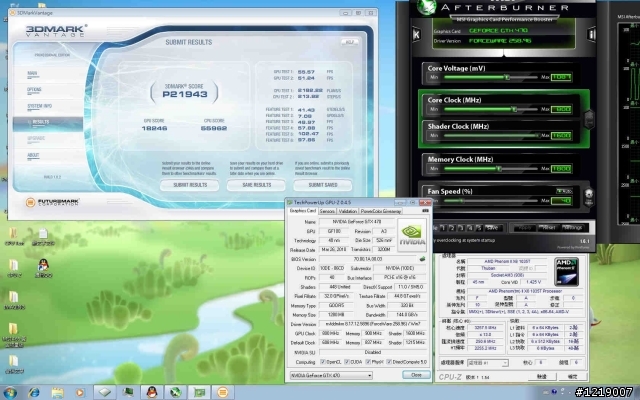Click the Memory Clock value field

(561, 169)
